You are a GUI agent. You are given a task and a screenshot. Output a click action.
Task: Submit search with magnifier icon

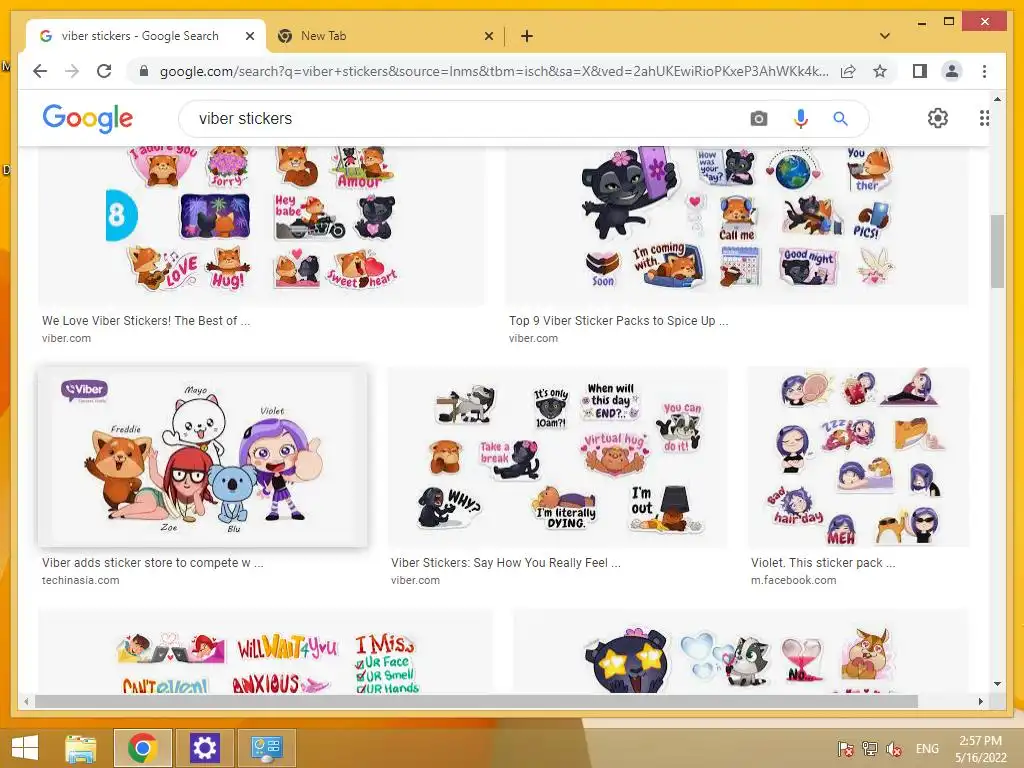point(840,119)
